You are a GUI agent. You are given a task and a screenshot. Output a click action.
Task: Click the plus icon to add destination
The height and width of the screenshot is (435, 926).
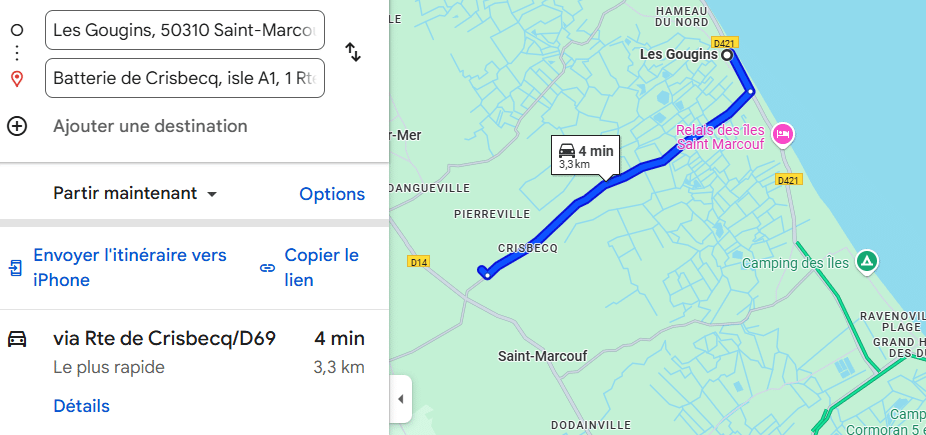click(x=17, y=126)
